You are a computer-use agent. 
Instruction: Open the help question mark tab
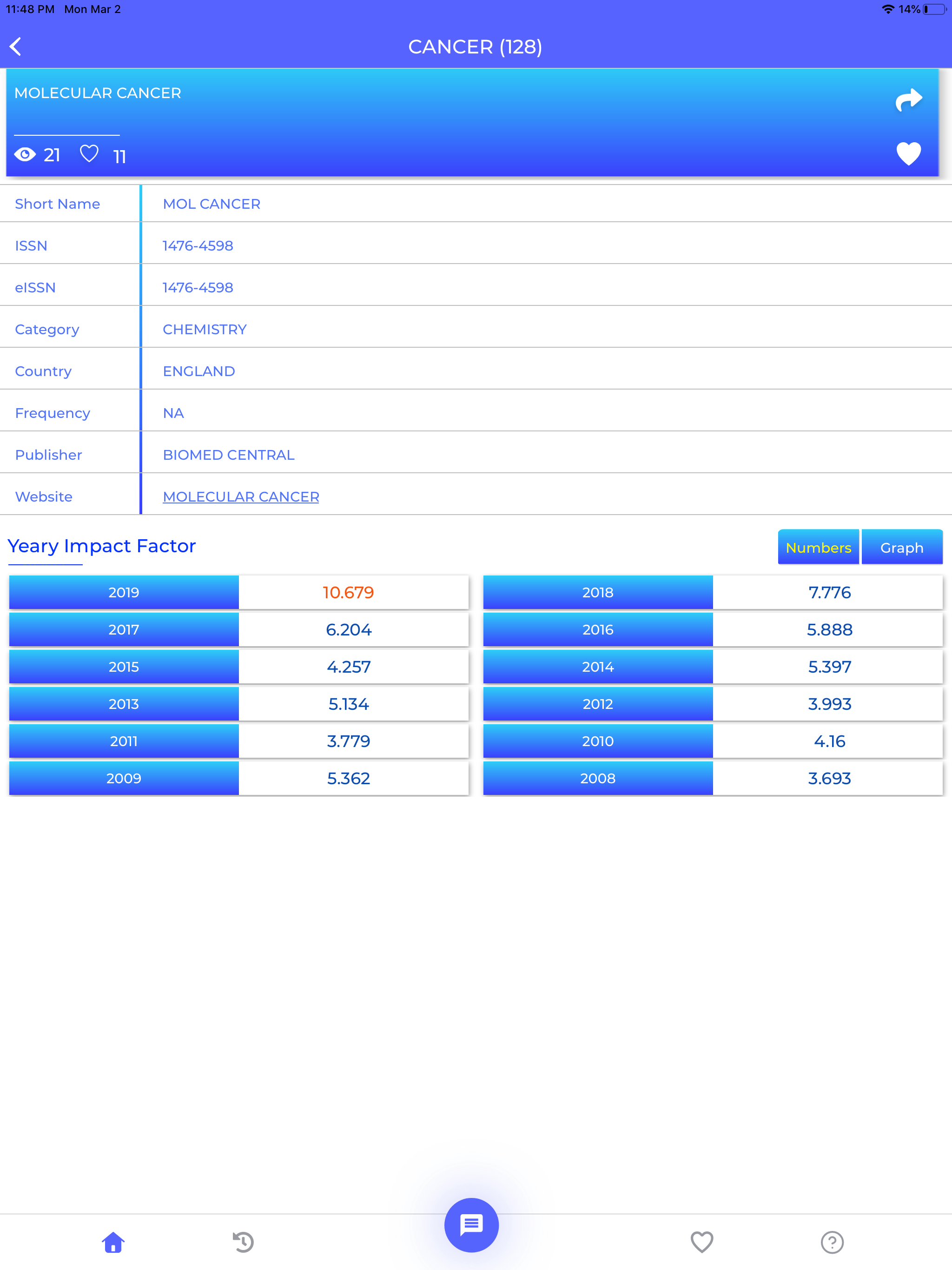[x=832, y=1242]
